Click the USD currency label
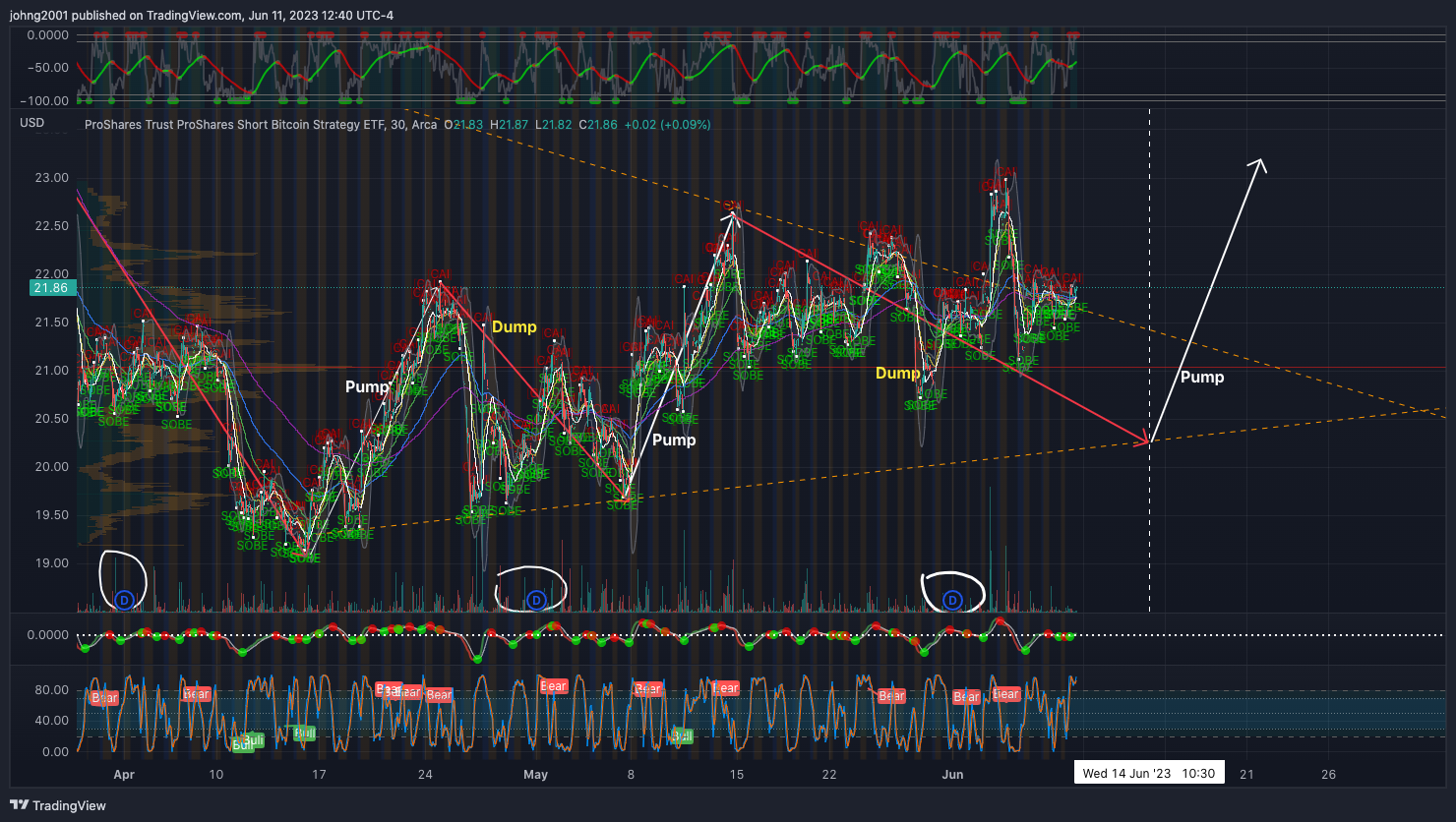 click(32, 123)
